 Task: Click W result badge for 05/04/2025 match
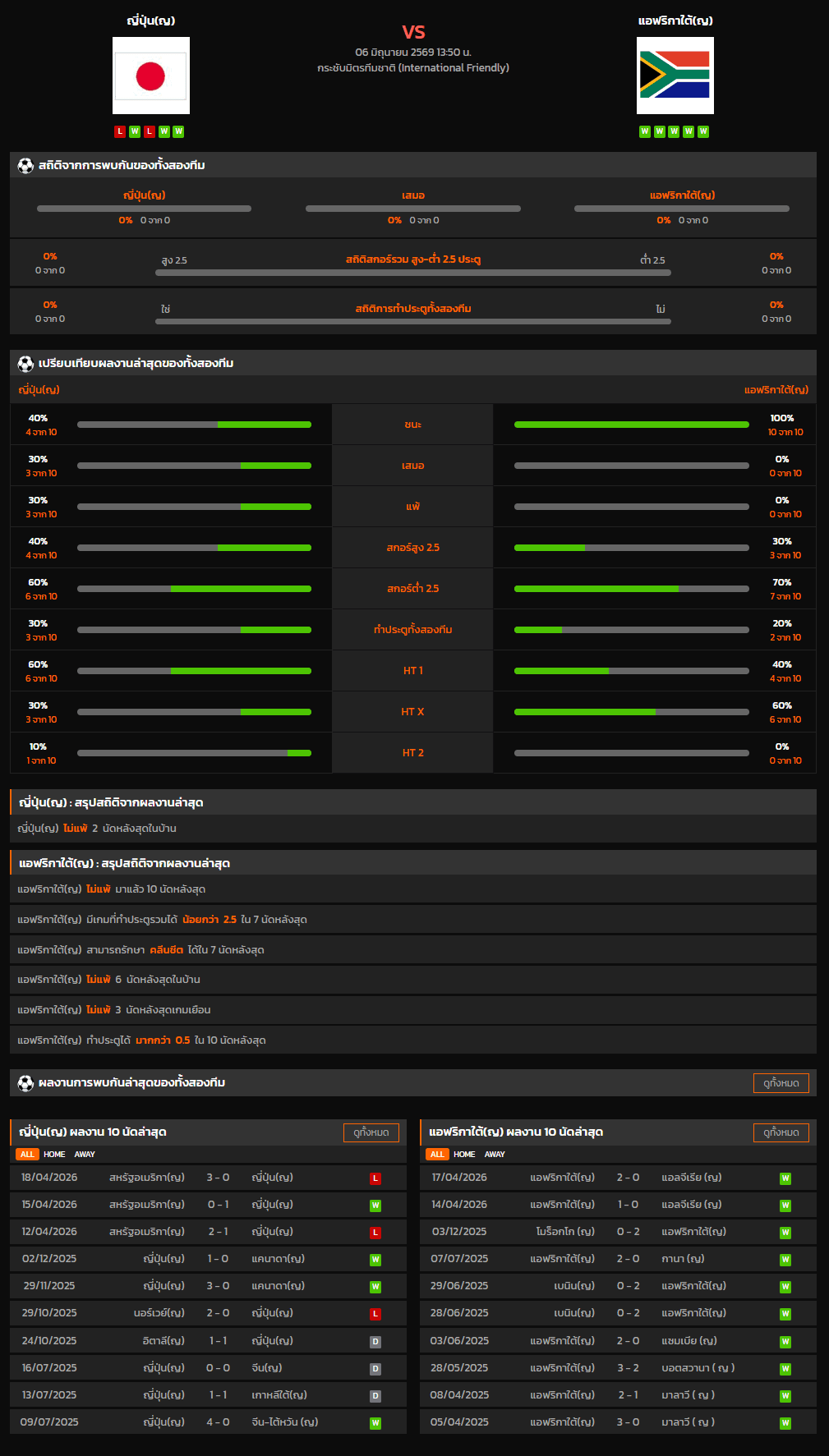pyautogui.click(x=785, y=1423)
